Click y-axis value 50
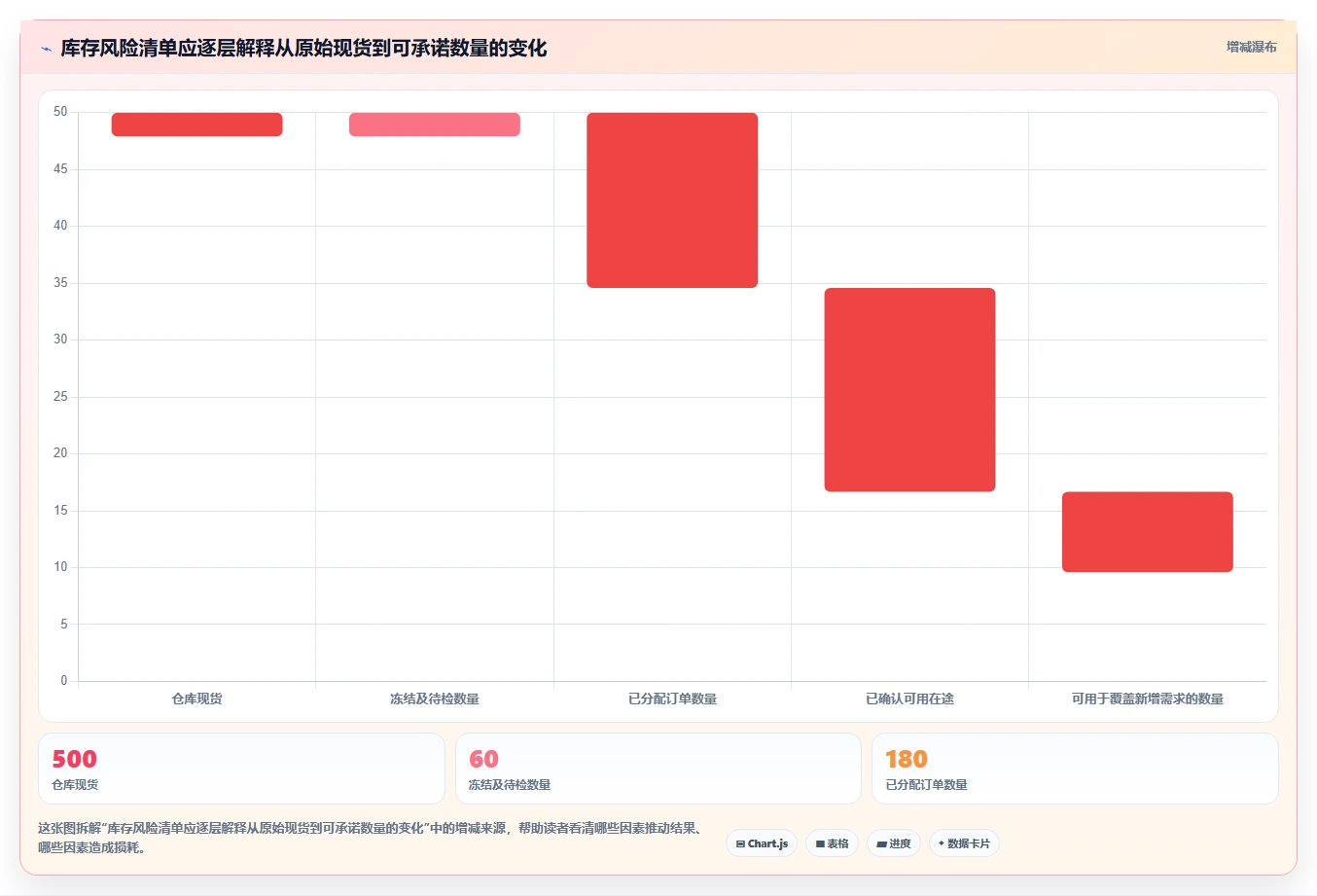 pos(60,112)
